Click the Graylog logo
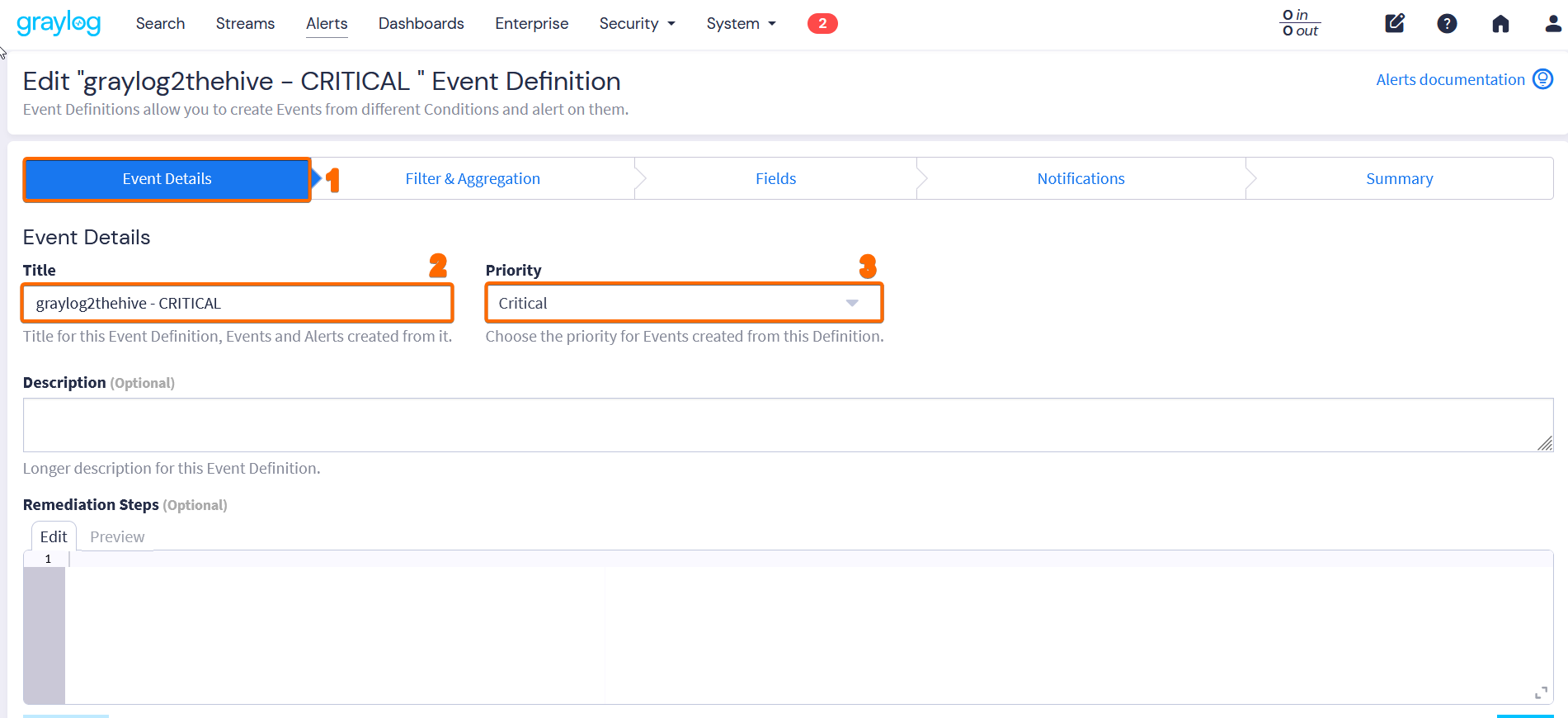The height and width of the screenshot is (718, 1568). (59, 23)
